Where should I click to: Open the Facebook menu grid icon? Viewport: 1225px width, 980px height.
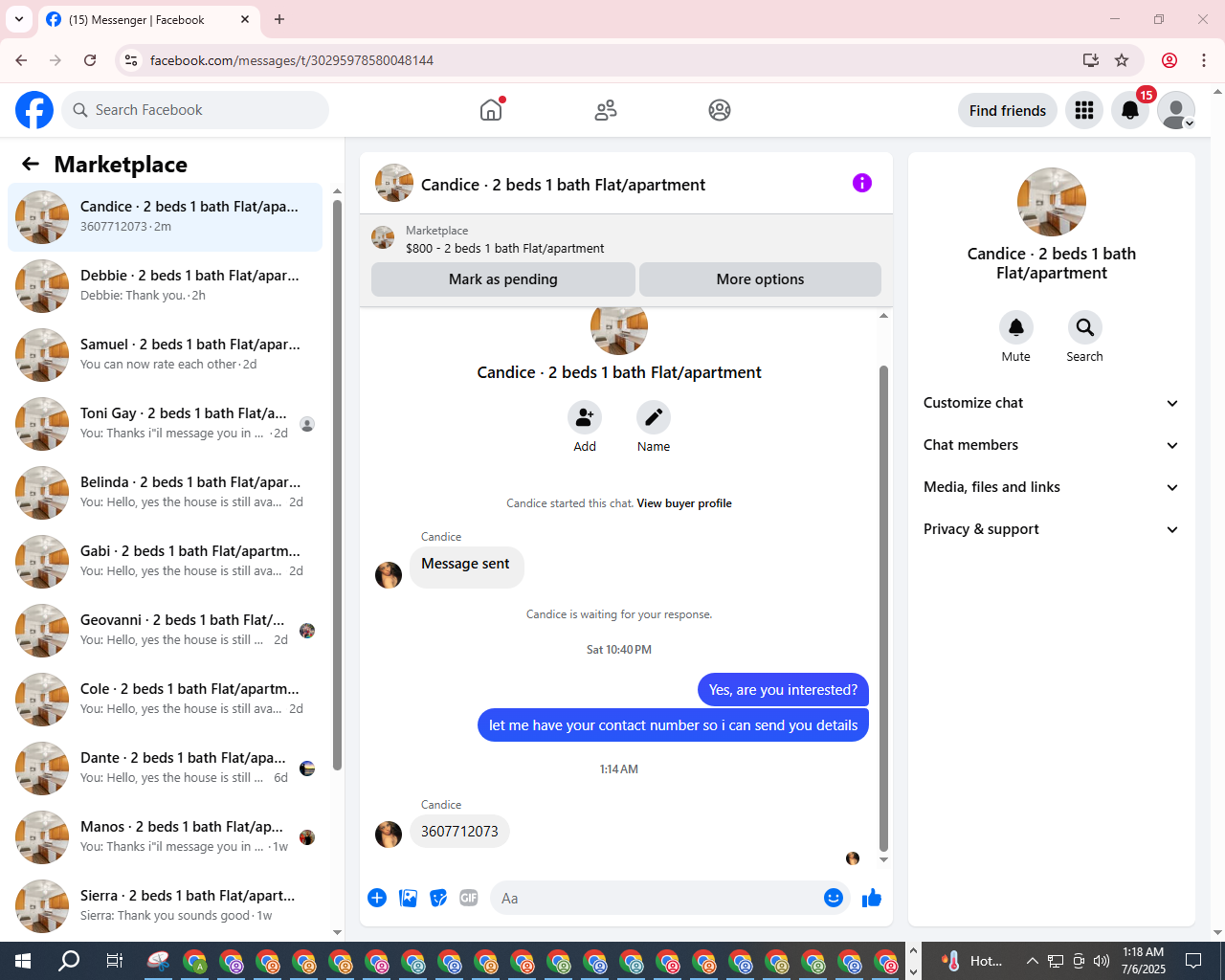pos(1084,110)
